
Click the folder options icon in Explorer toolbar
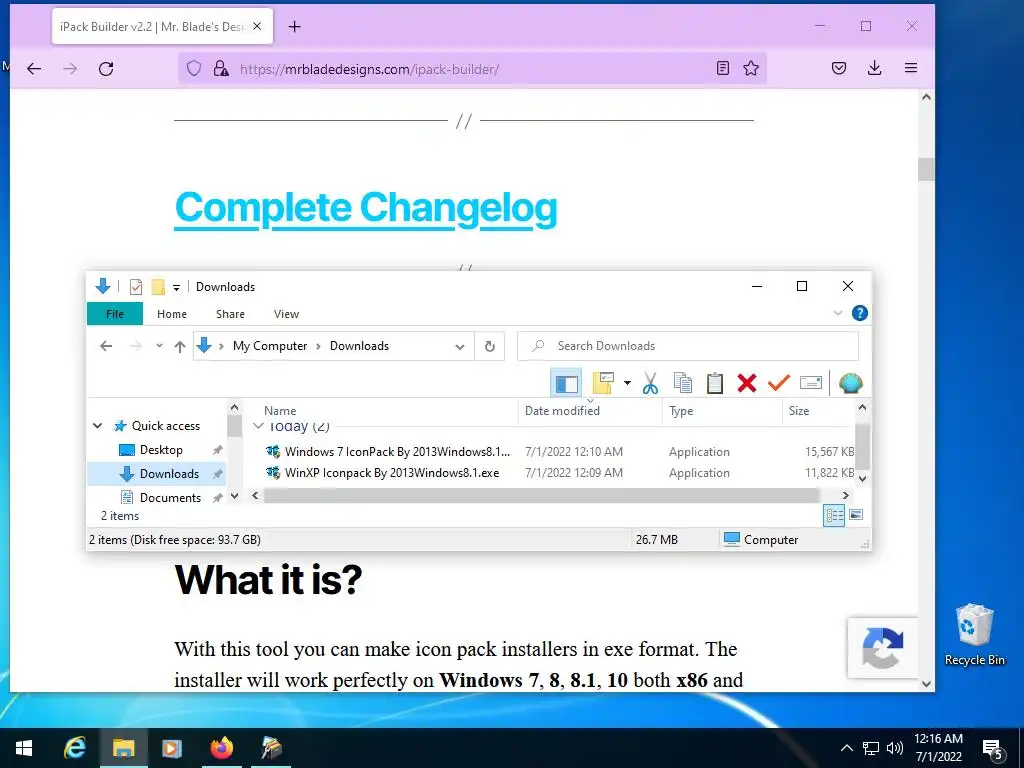603,383
